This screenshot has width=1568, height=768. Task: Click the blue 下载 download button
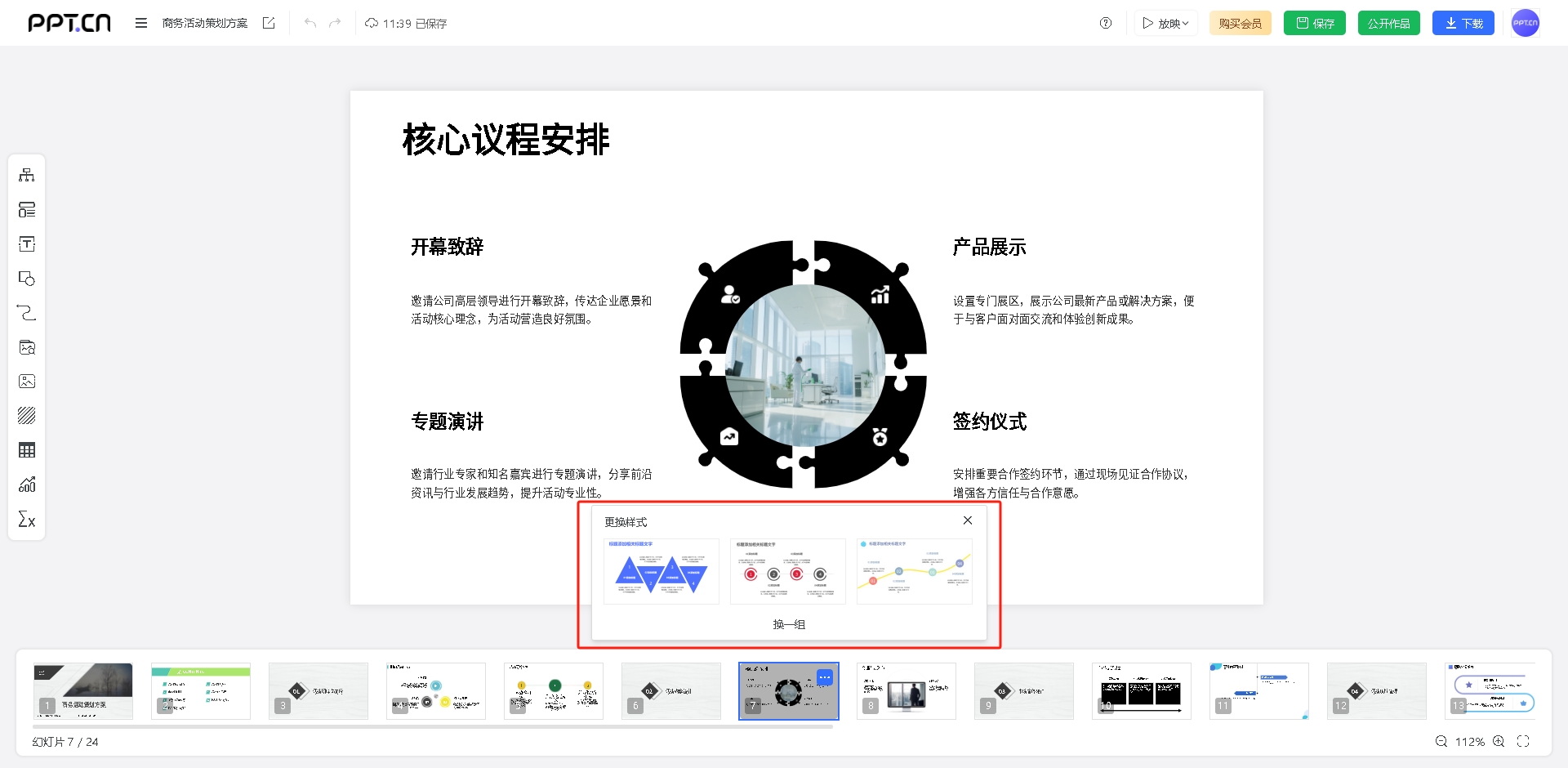(1463, 23)
